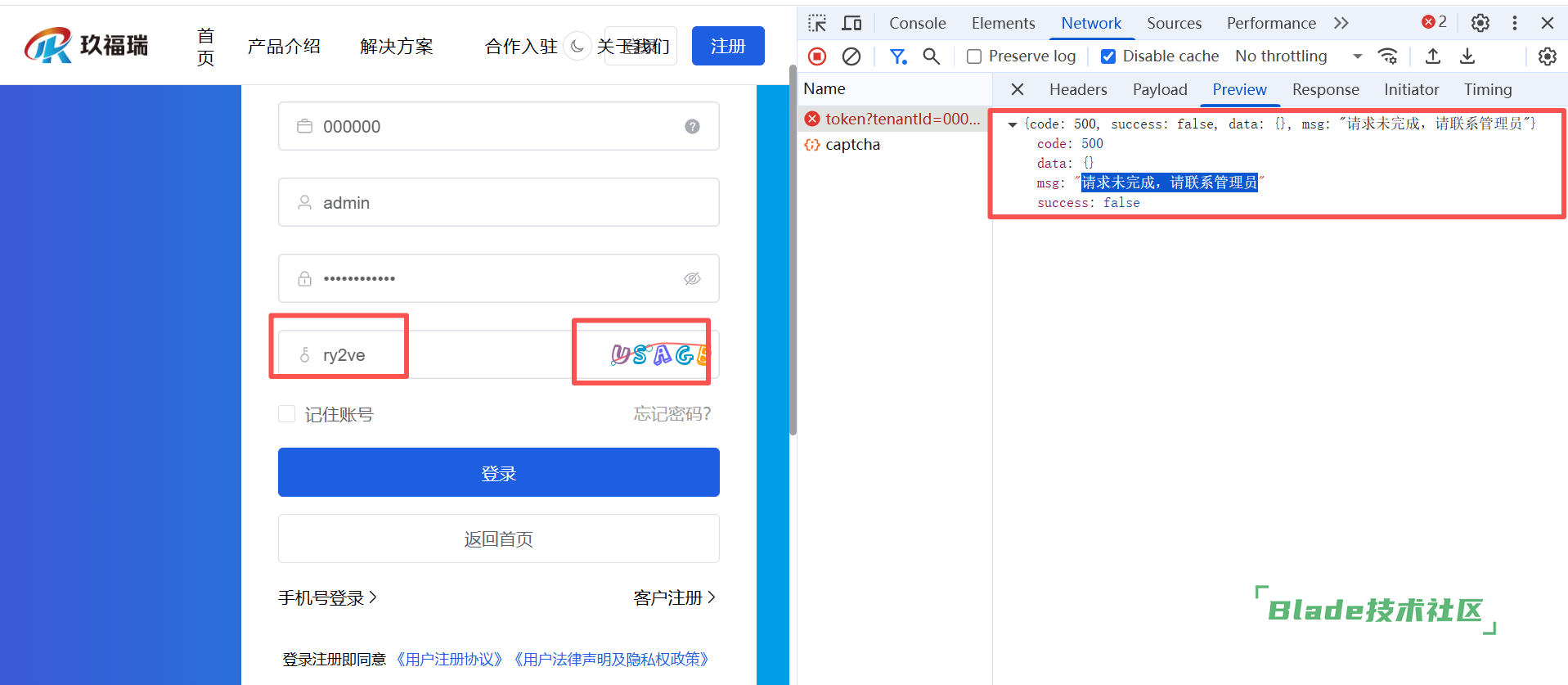Open the Console tab
1568x685 pixels.
point(917,23)
